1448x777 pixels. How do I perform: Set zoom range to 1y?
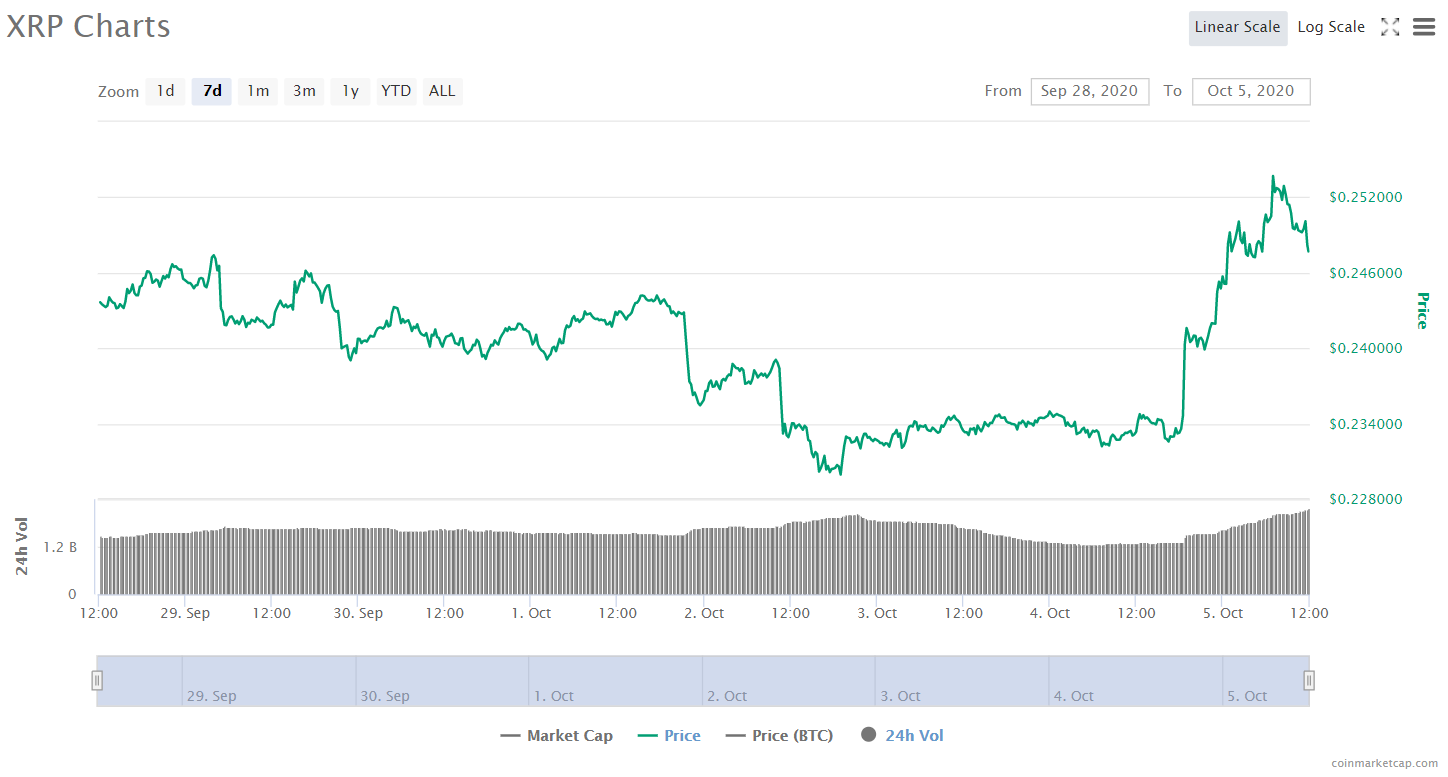[350, 91]
